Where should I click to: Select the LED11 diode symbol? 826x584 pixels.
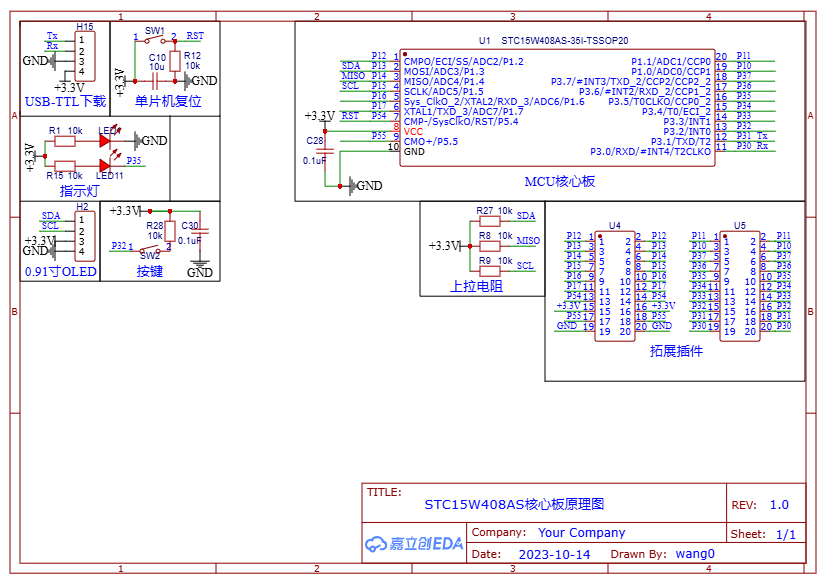pos(104,166)
